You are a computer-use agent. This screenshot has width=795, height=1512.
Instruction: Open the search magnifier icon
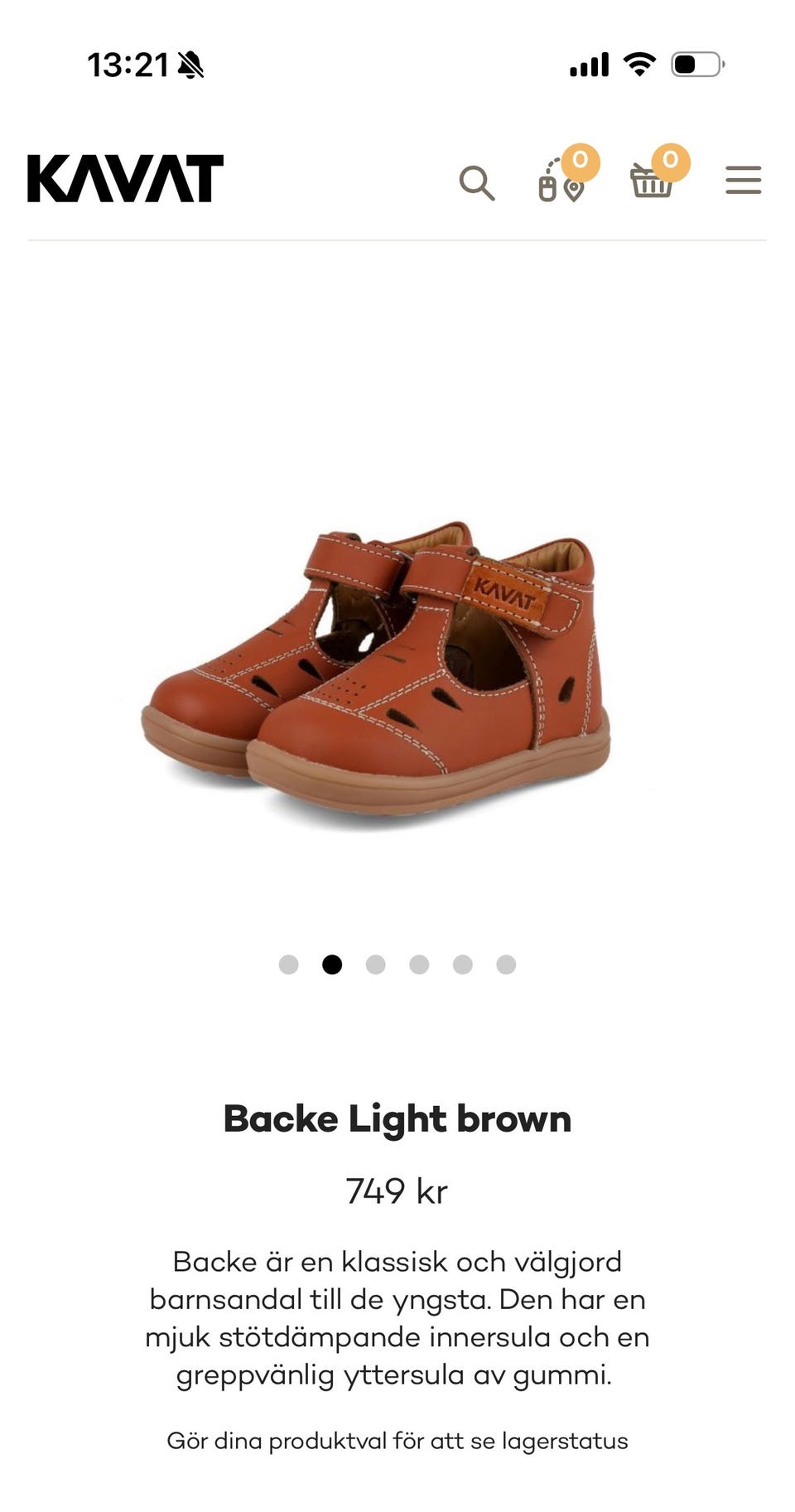(x=477, y=183)
